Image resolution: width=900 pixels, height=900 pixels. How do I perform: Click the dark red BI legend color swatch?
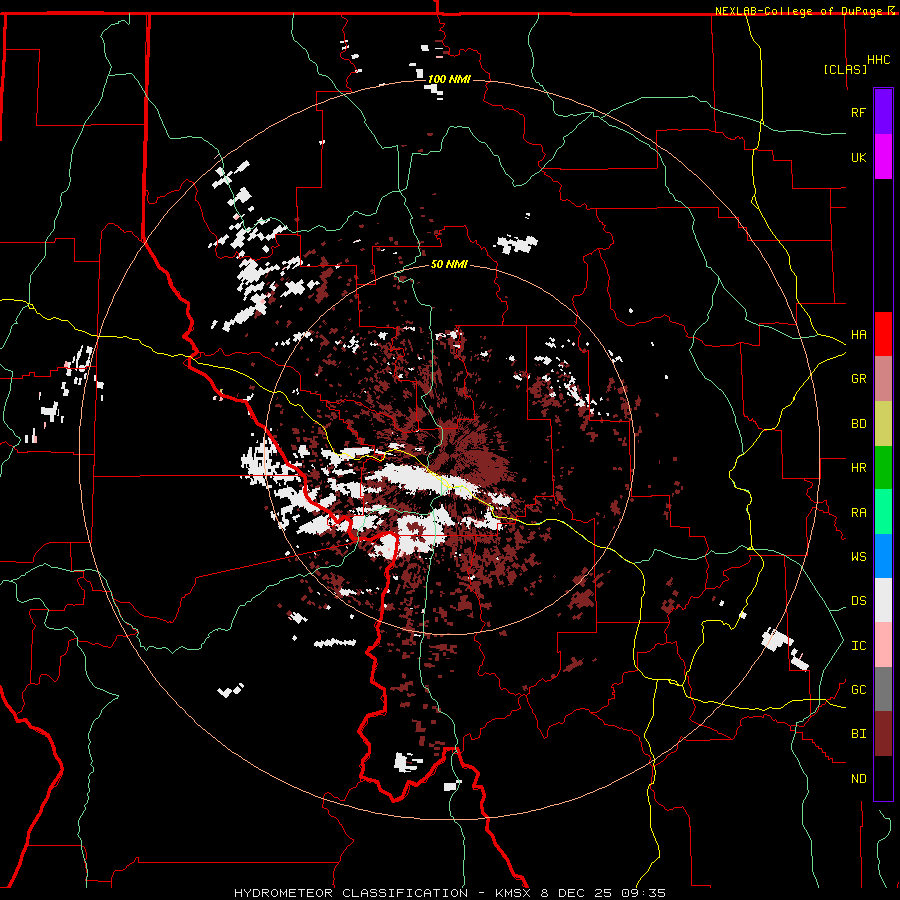coord(883,734)
